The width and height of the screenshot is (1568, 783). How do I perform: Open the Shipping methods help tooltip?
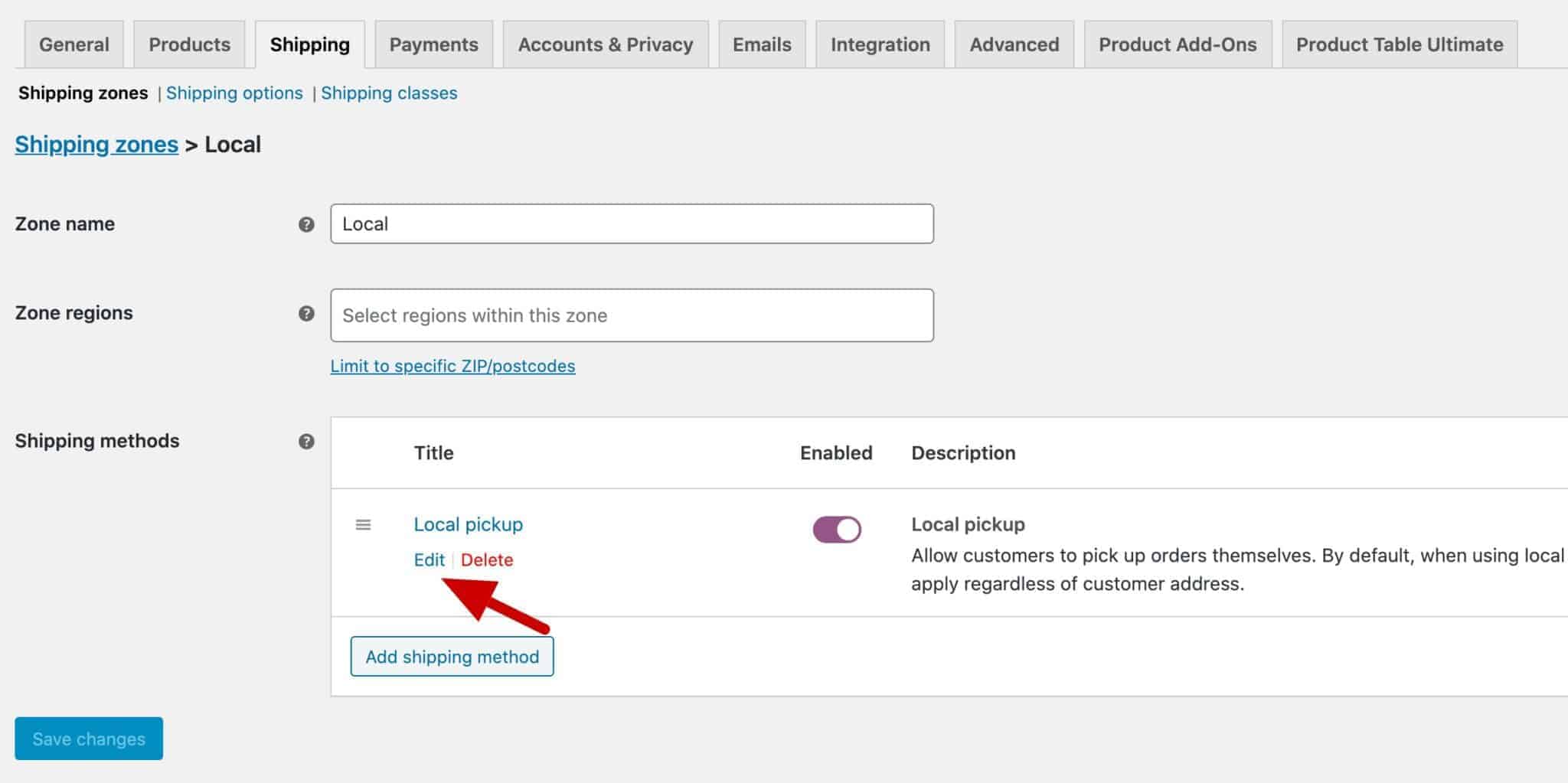click(305, 441)
